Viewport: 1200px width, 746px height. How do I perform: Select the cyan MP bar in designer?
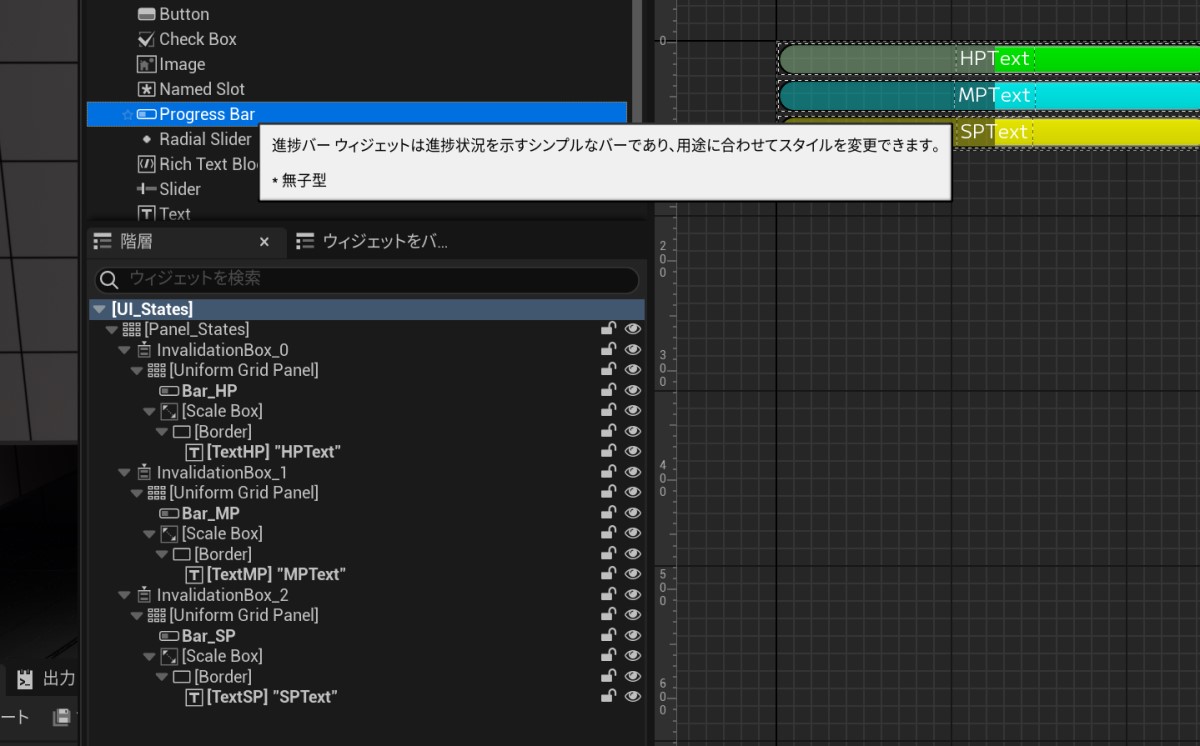(x=989, y=96)
